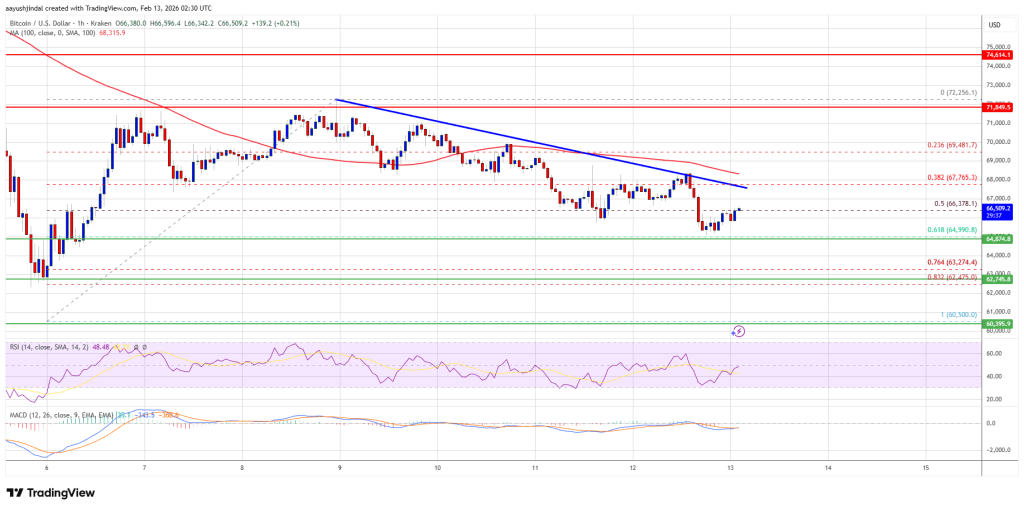Click date 13 on the time axis
This screenshot has height=509, width=1024.
pos(730,467)
